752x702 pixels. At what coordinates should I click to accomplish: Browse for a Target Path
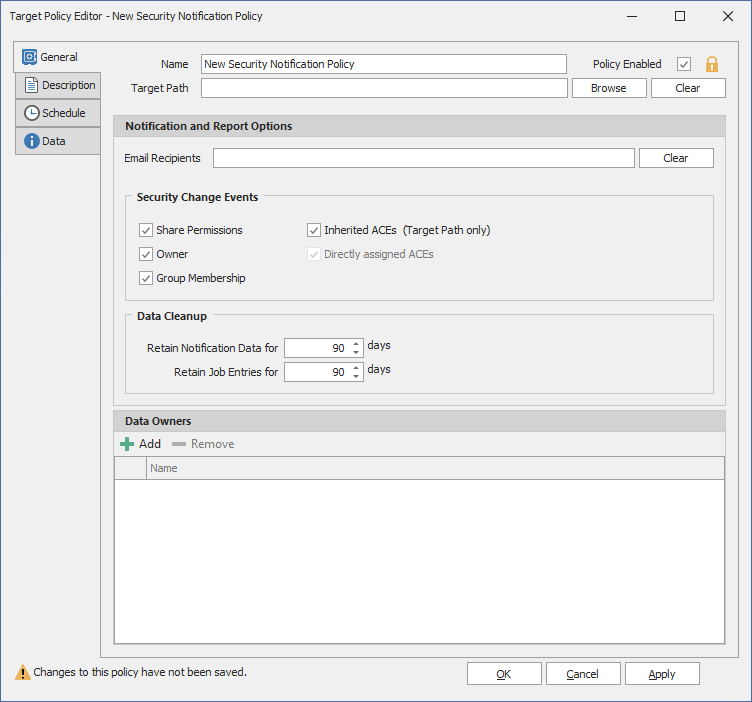point(608,88)
